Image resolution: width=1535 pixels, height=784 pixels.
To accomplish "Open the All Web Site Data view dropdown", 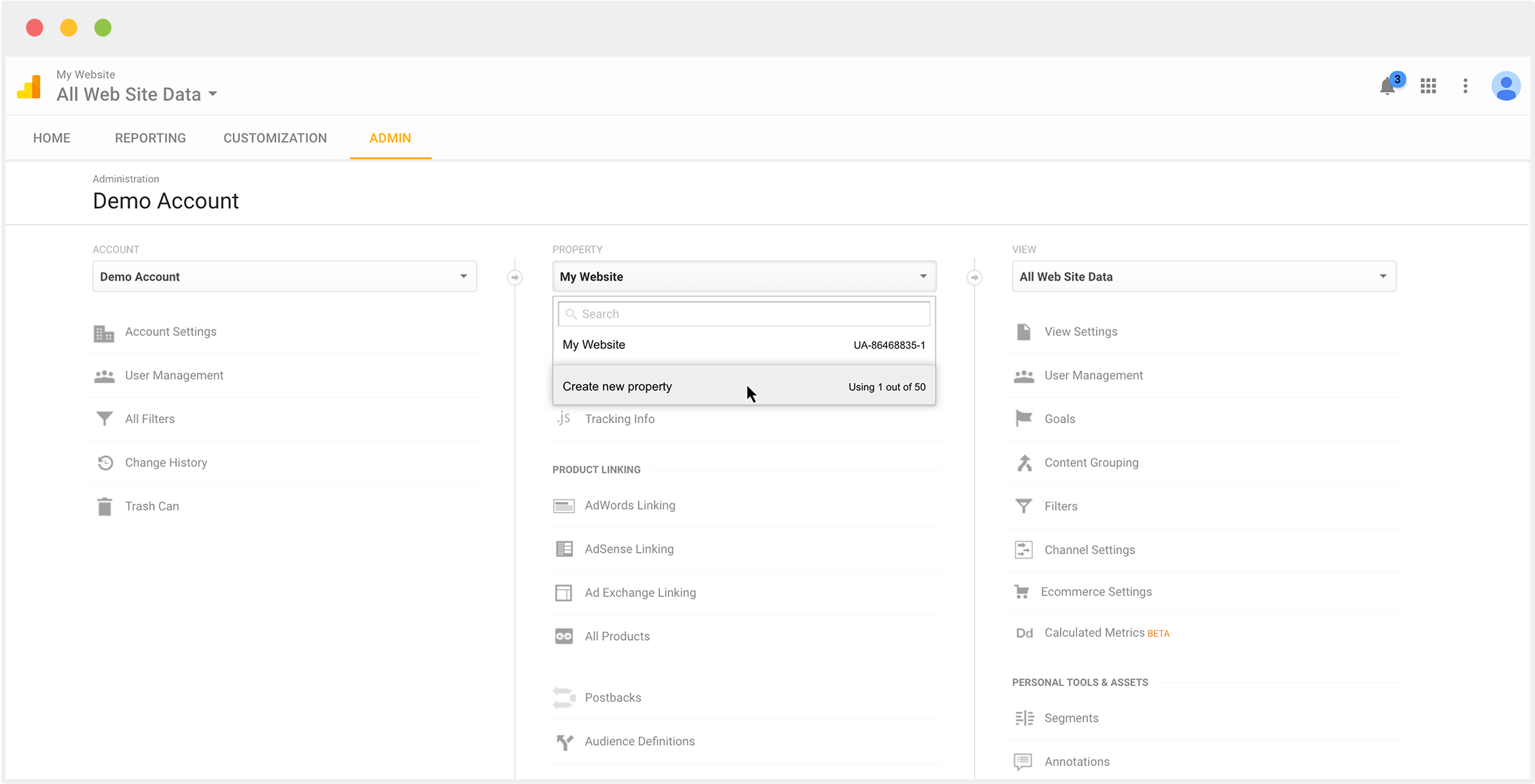I will 1204,276.
